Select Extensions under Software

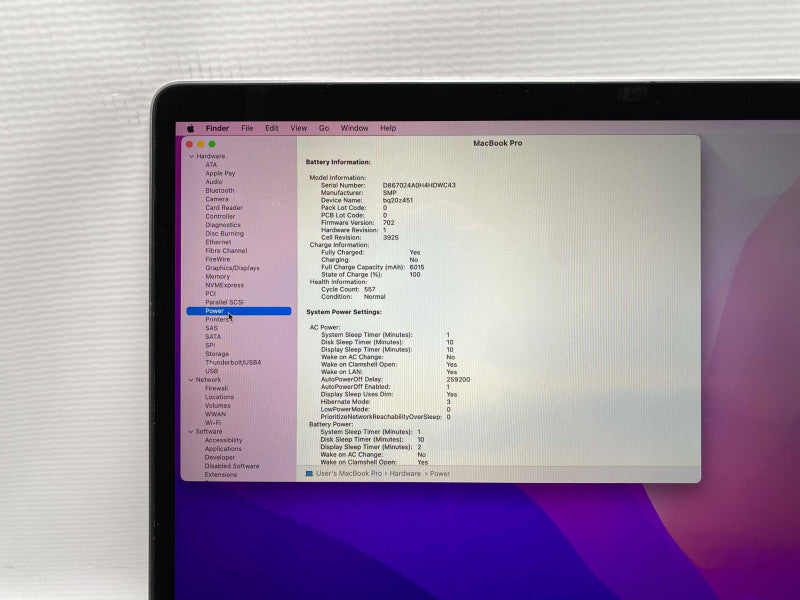[221, 475]
